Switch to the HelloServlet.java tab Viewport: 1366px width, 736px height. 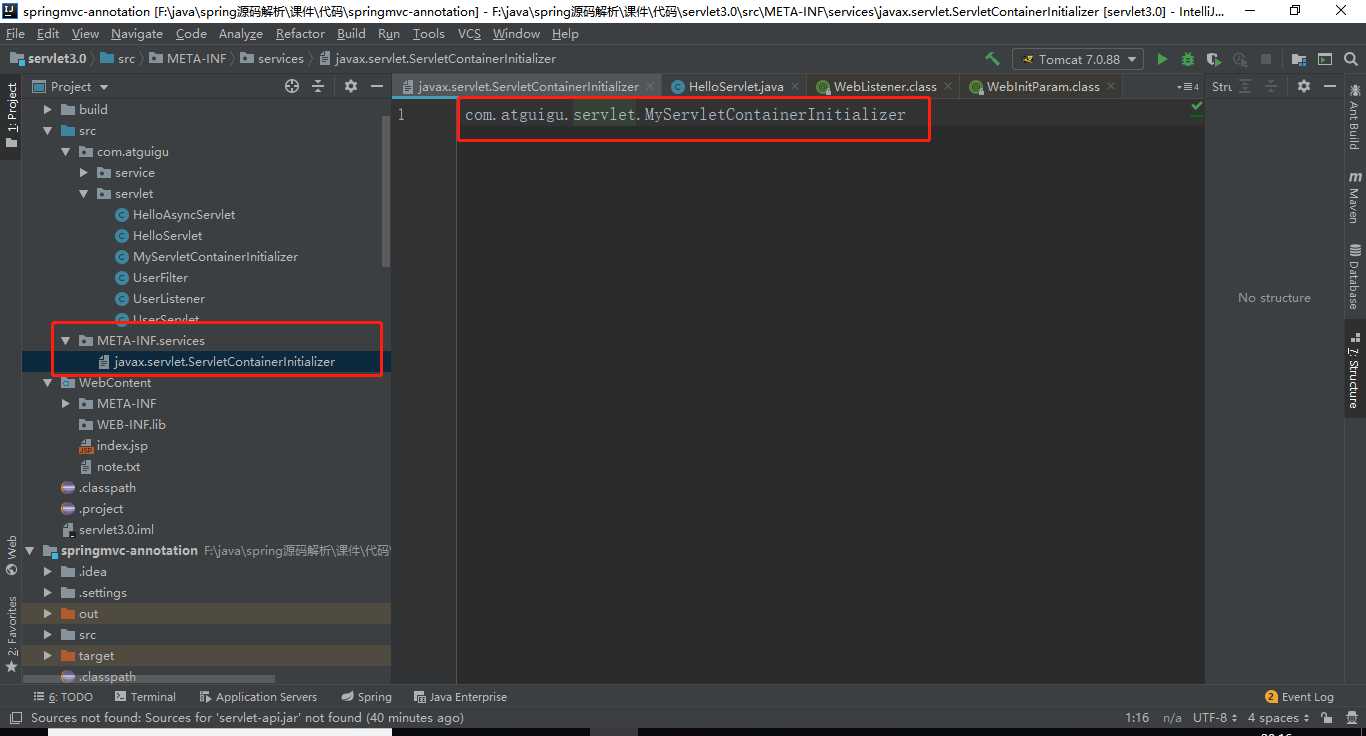point(735,87)
